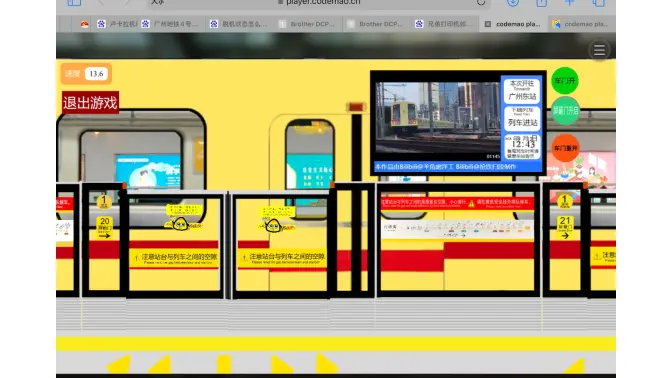Open the first Brother DCP tab
Screen dimensions: 672x378
click(x=308, y=24)
